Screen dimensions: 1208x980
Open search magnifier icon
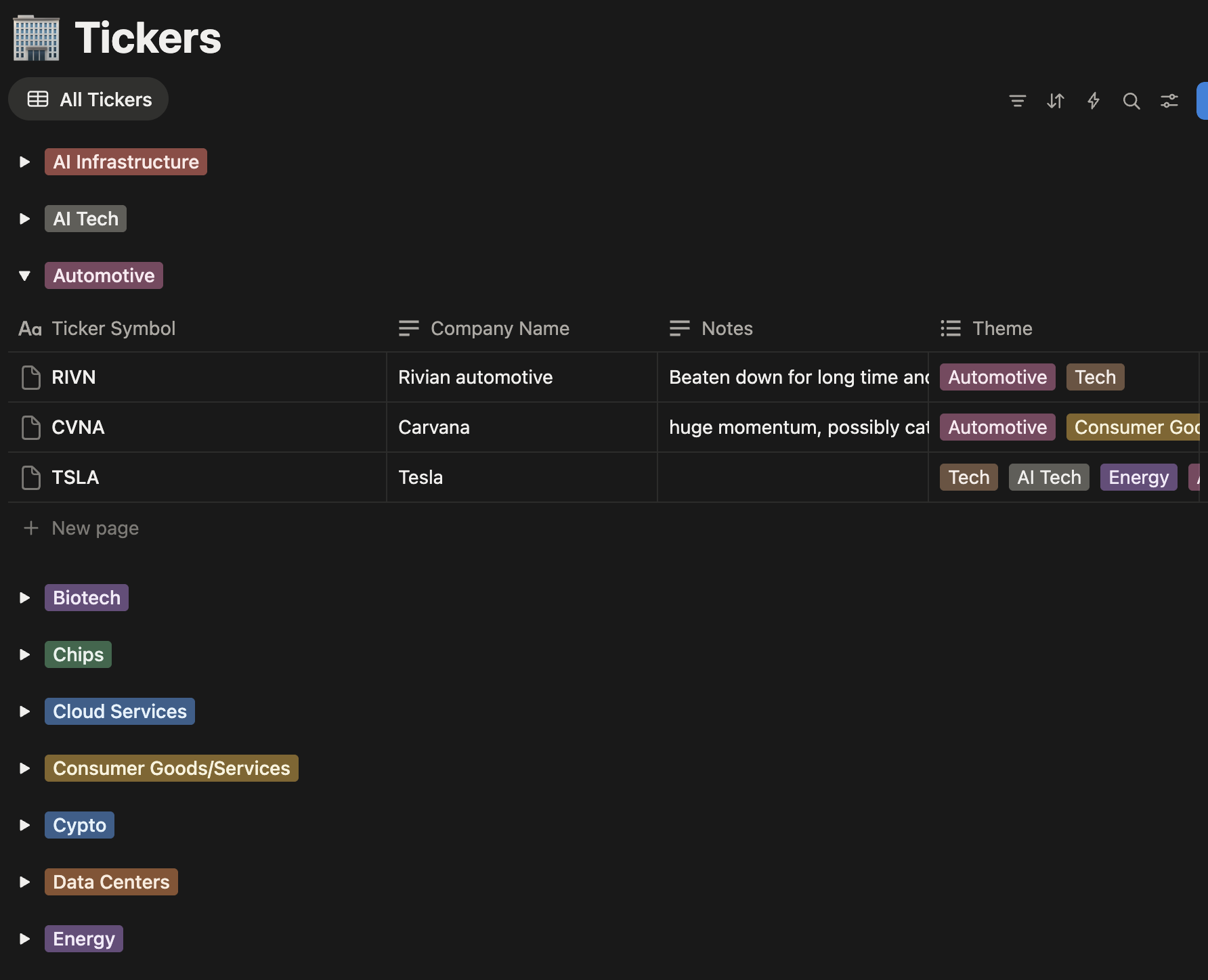point(1131,101)
